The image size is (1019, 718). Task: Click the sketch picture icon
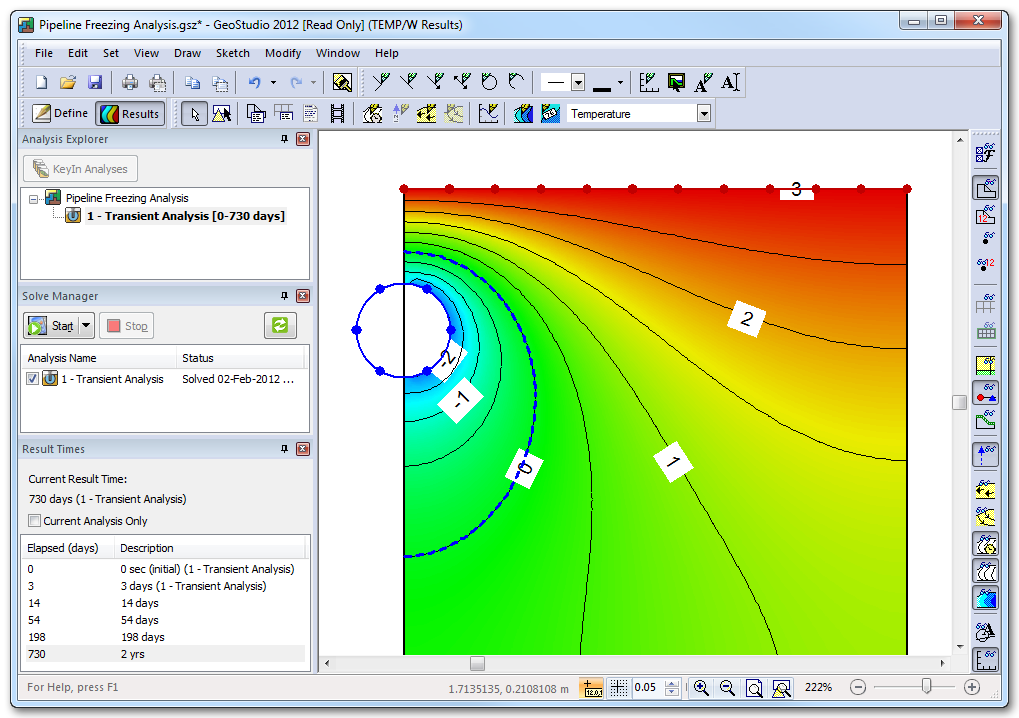(677, 83)
